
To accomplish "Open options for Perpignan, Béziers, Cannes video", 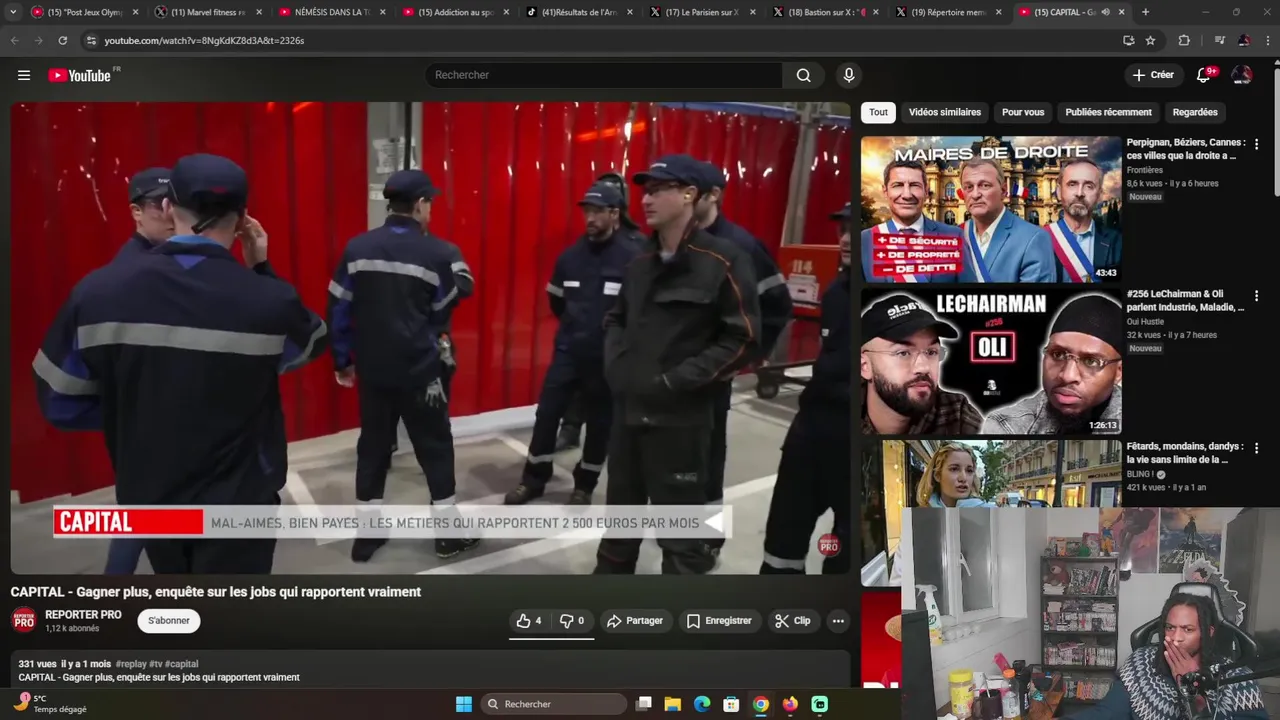I will point(1257,144).
